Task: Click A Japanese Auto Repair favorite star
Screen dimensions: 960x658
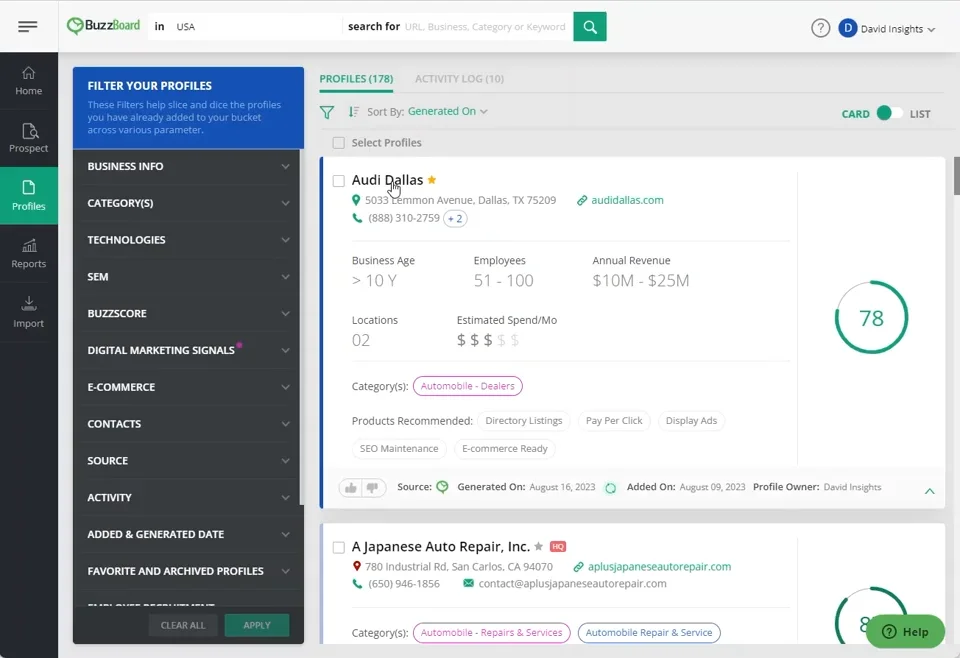Action: point(538,546)
